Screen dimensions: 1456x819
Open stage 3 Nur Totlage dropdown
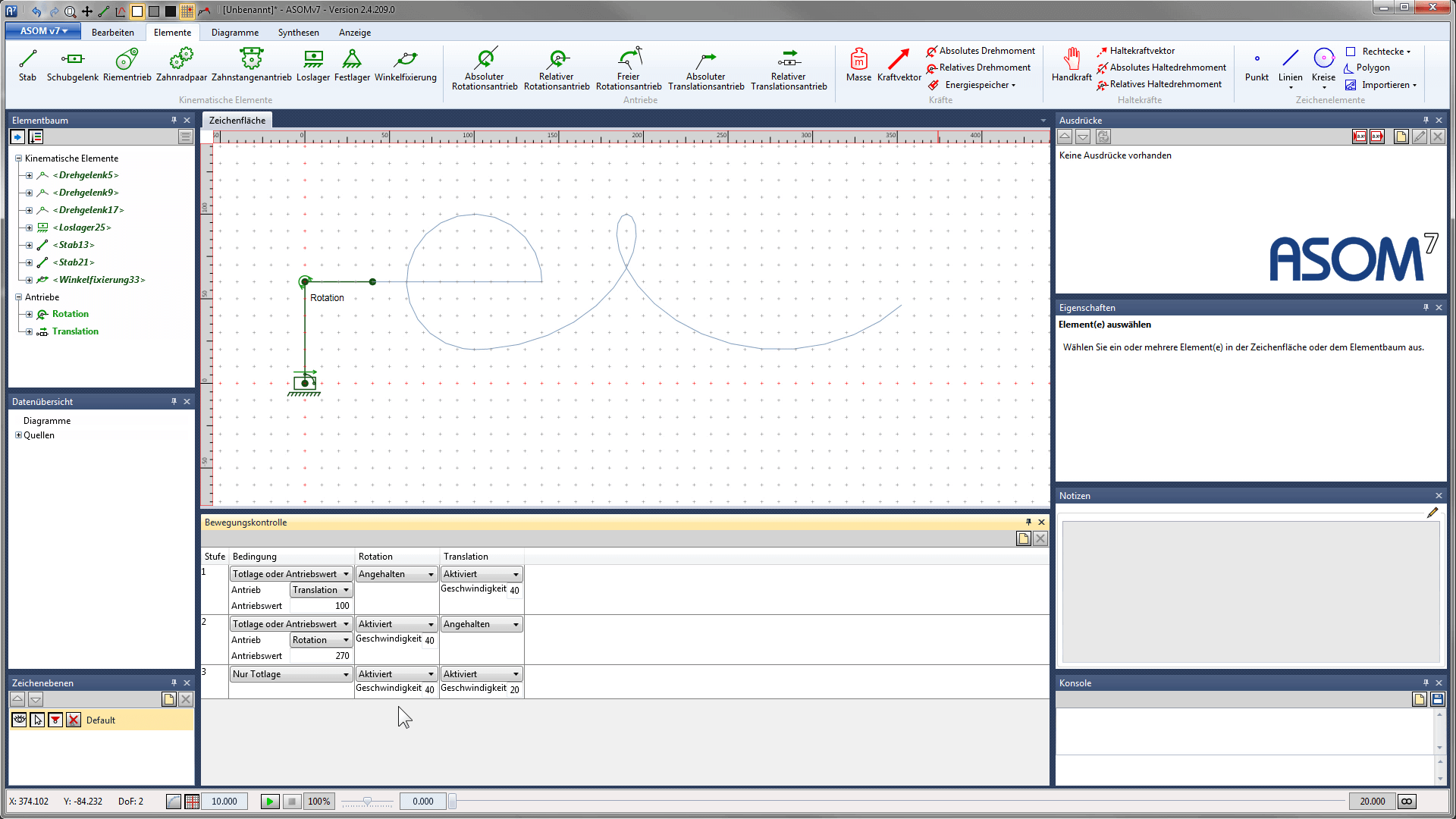[x=291, y=674]
